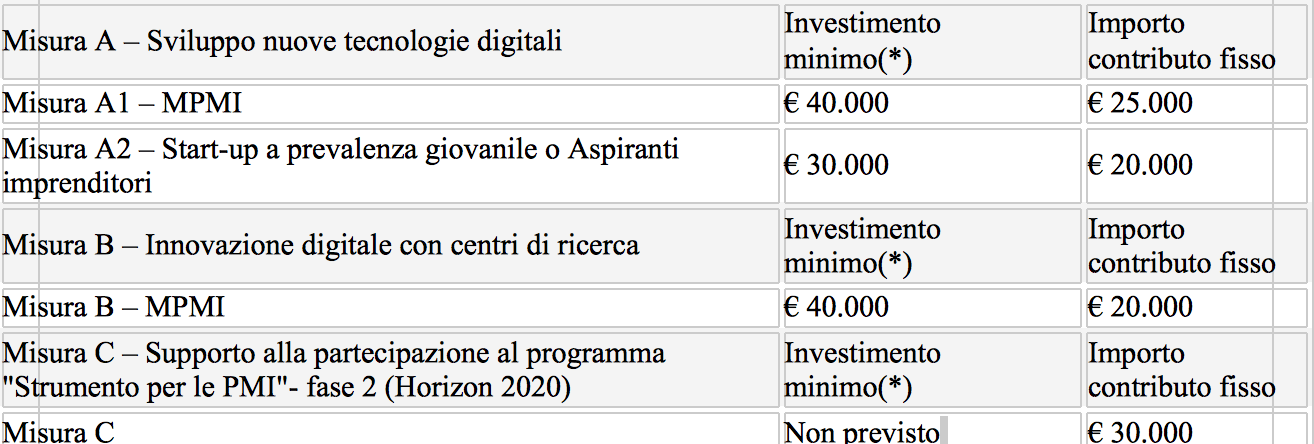The width and height of the screenshot is (1314, 444).
Task: Select the Misura A2 Start-up row text
Action: (390, 166)
